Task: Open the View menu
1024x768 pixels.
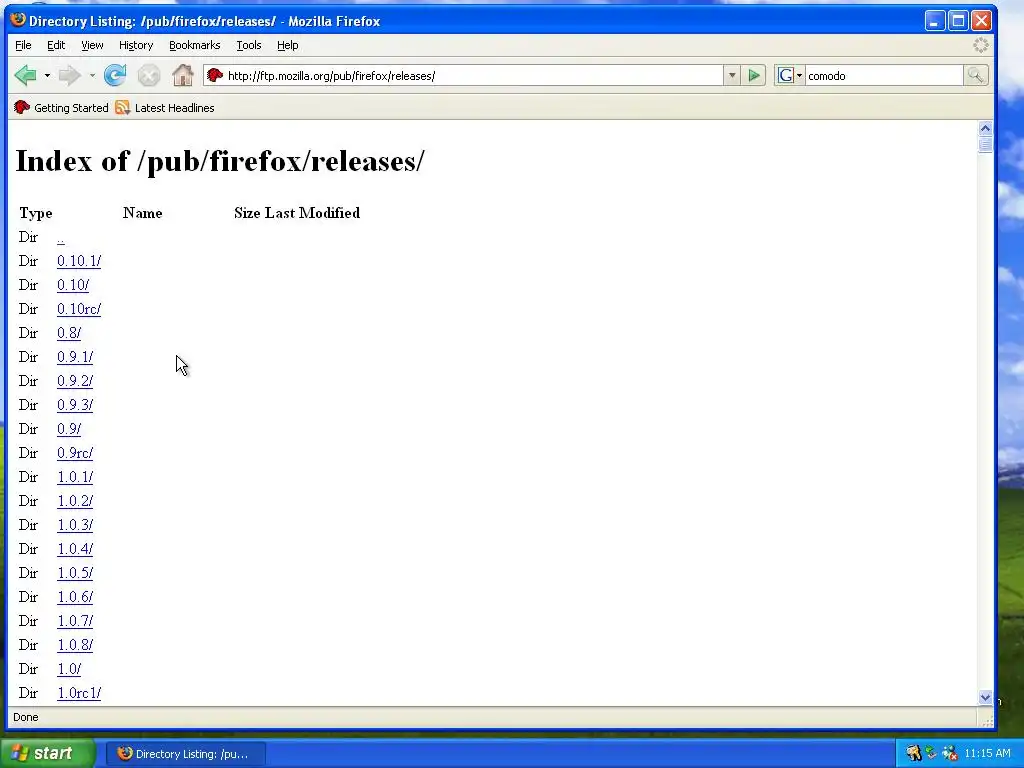Action: coord(92,45)
